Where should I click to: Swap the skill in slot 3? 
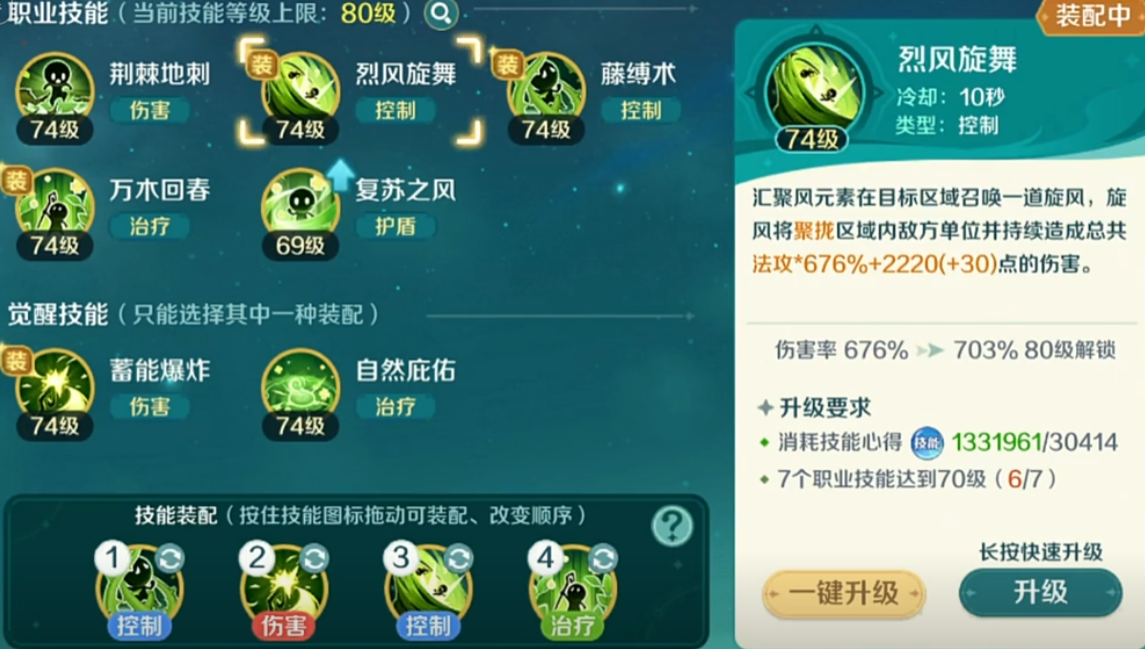coord(459,559)
